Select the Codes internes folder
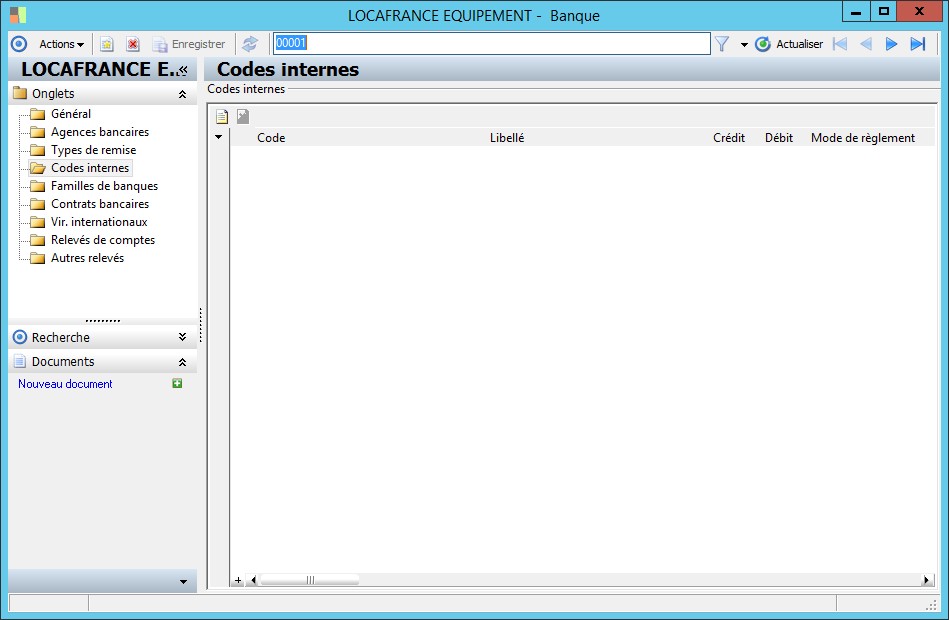Viewport: 949px width, 620px height. 90,168
